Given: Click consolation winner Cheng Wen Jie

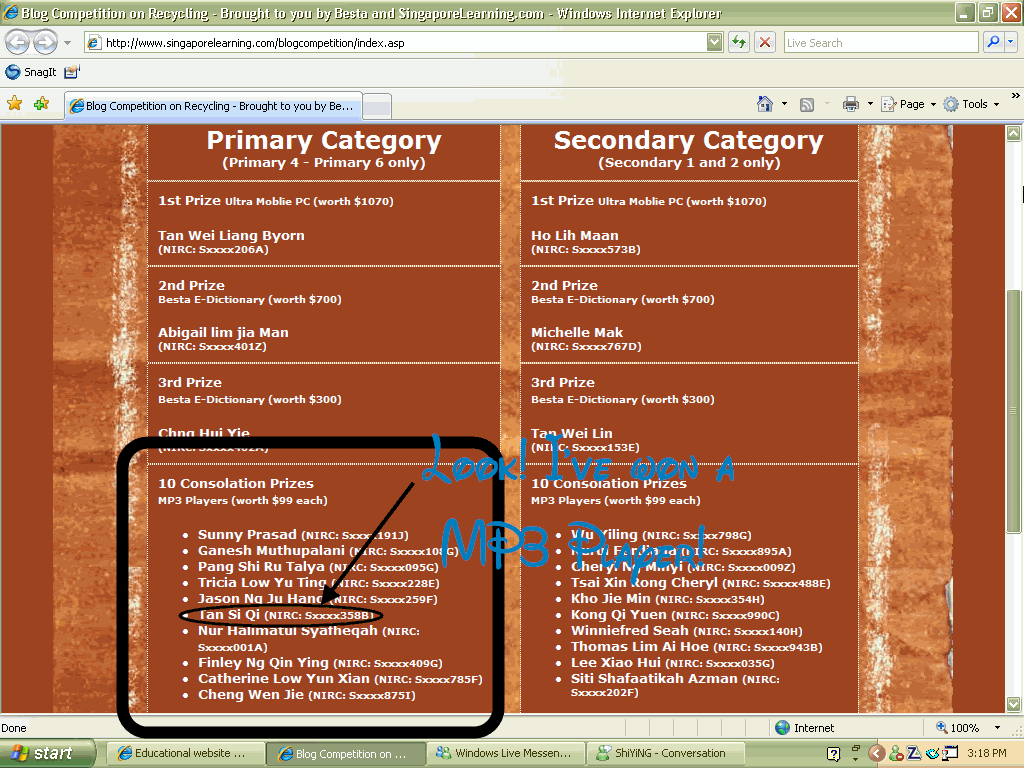Looking at the screenshot, I should pos(251,694).
